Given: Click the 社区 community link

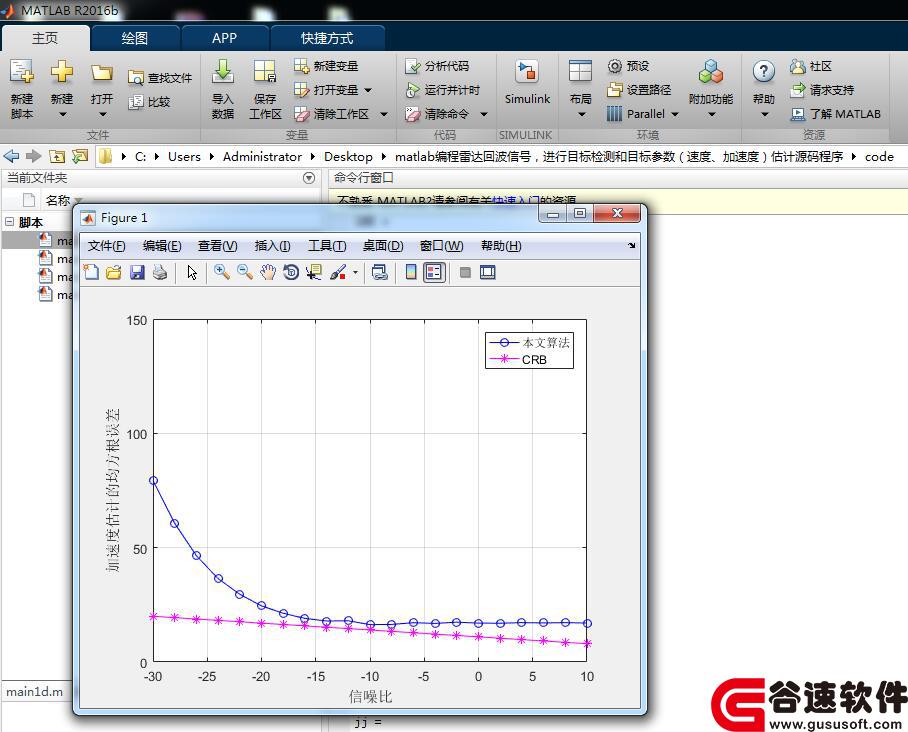Looking at the screenshot, I should point(811,66).
